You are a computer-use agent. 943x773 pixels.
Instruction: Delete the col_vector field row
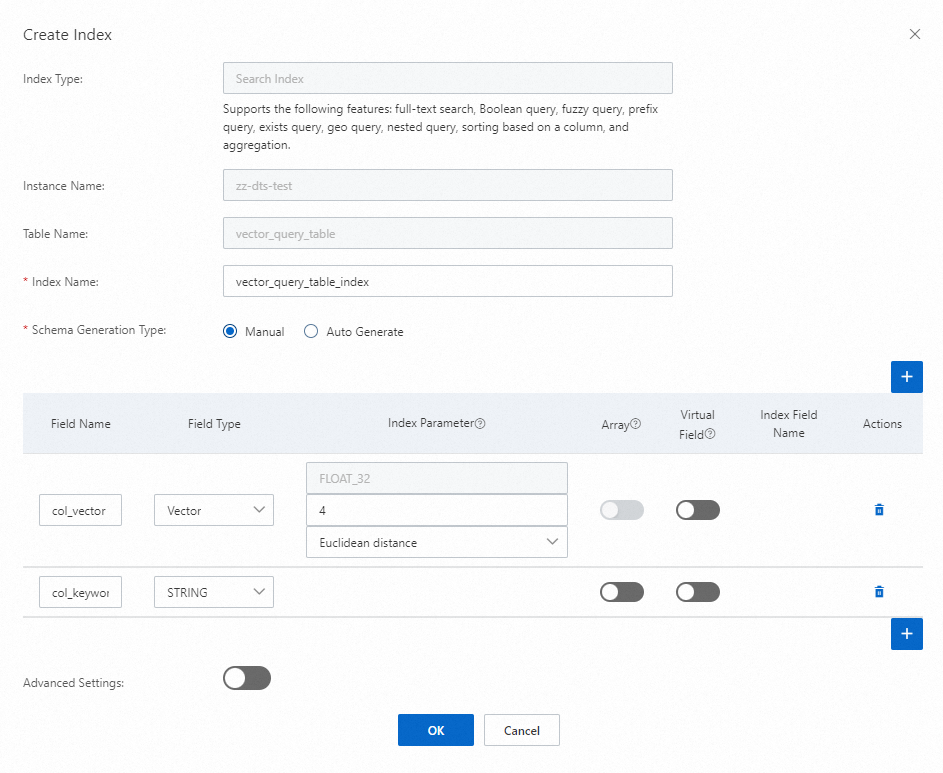pos(879,510)
